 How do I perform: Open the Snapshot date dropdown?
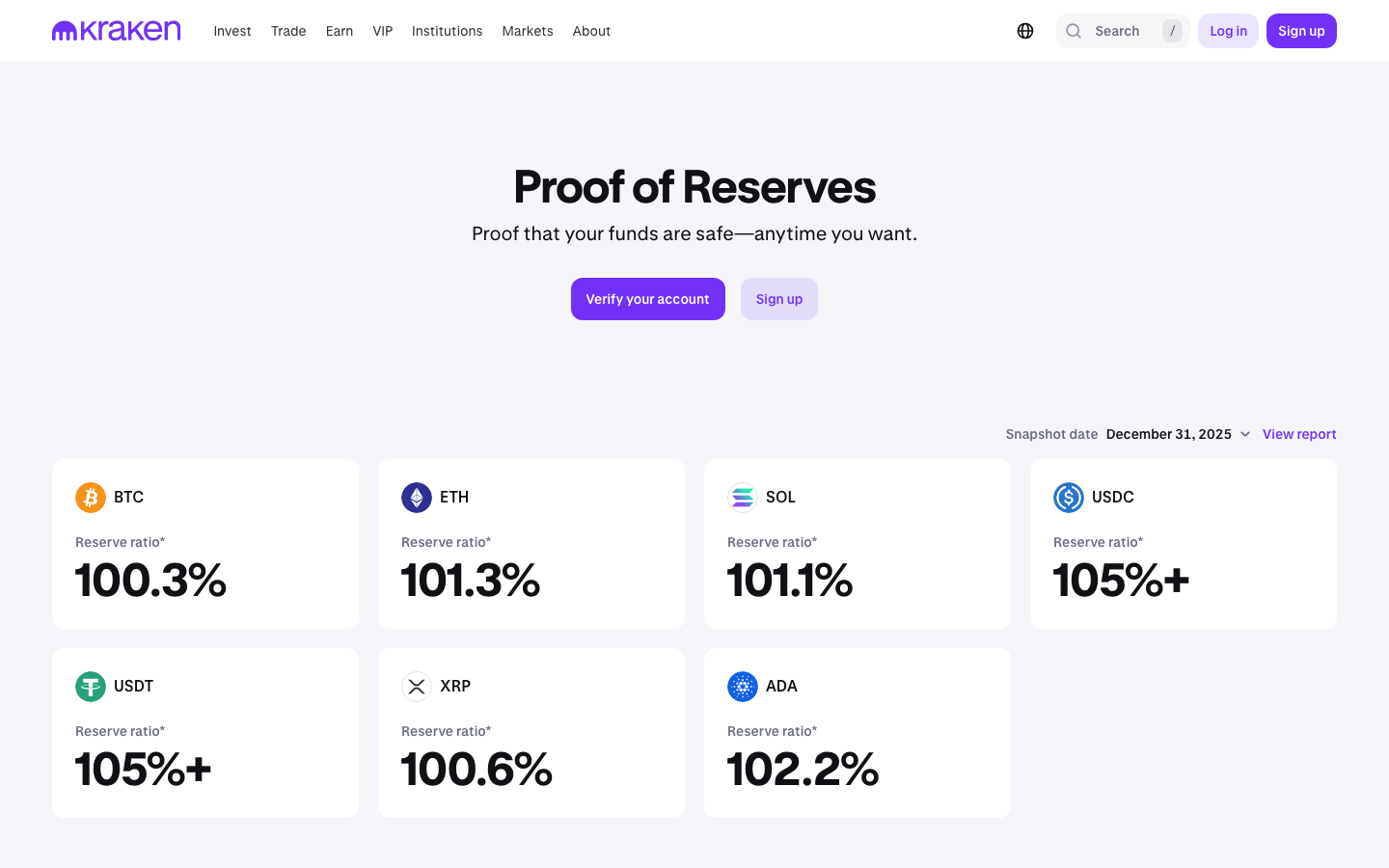1179,434
